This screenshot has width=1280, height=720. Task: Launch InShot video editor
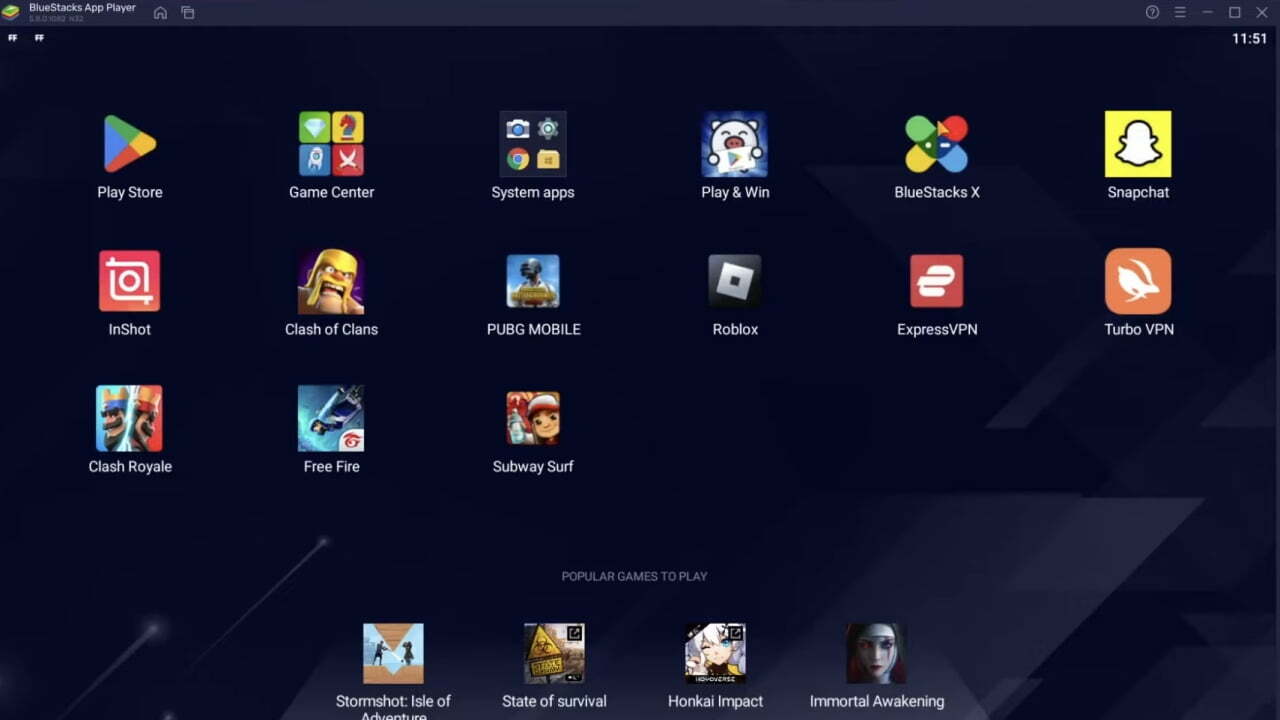(130, 281)
